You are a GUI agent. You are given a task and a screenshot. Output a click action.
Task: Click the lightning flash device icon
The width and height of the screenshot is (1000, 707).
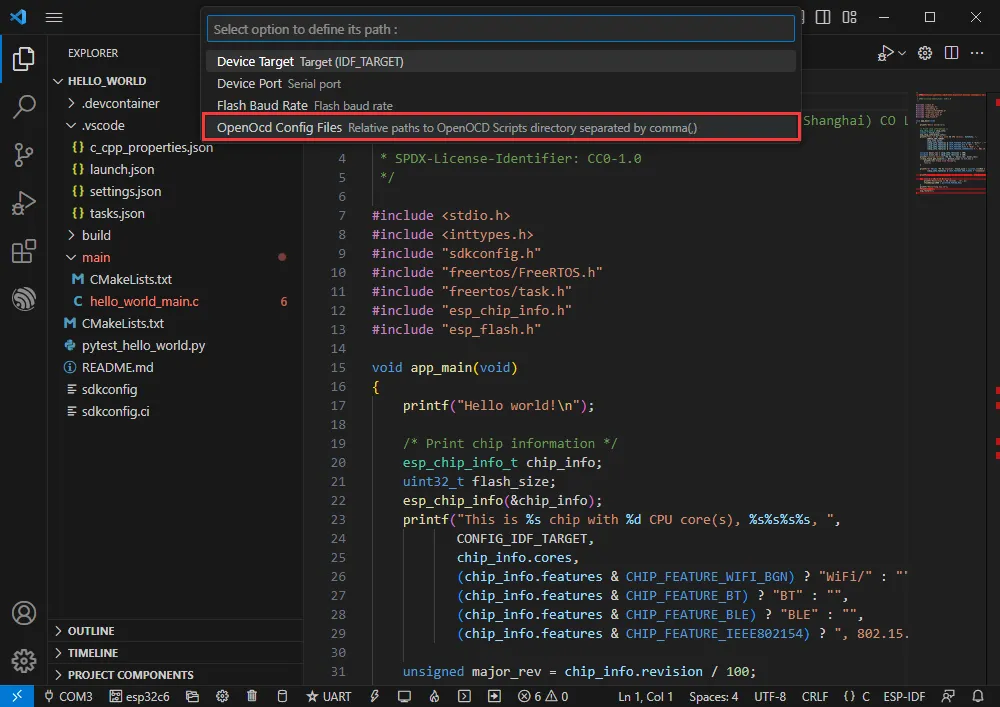375,696
